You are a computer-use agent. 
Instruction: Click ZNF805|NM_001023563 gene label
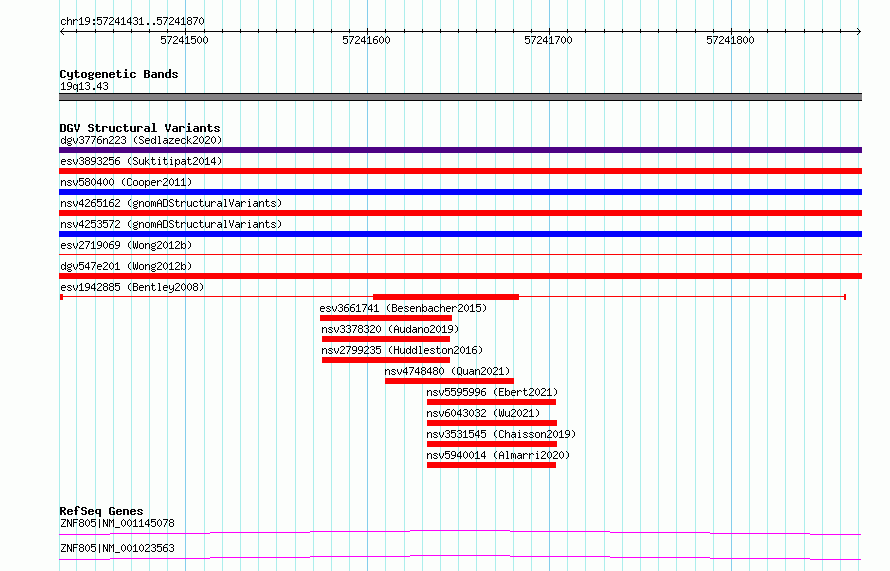[x=117, y=548]
